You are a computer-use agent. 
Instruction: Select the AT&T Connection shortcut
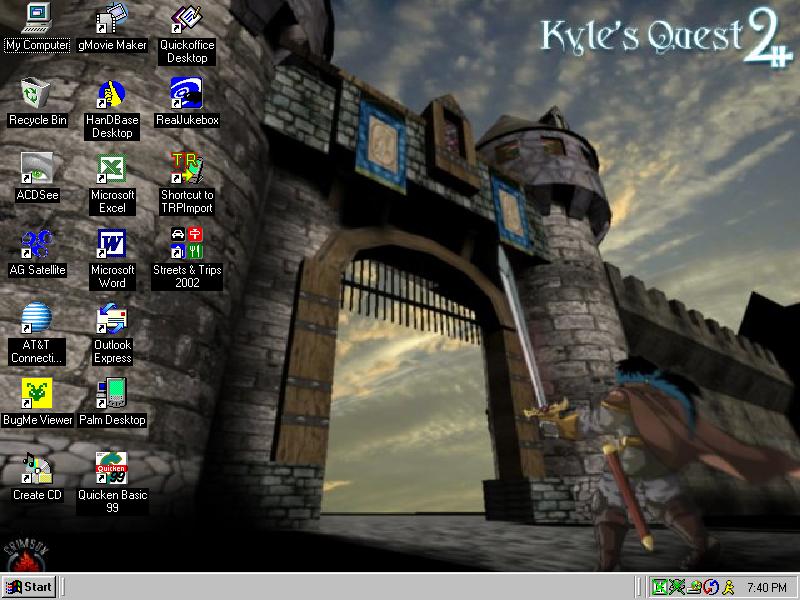point(37,318)
